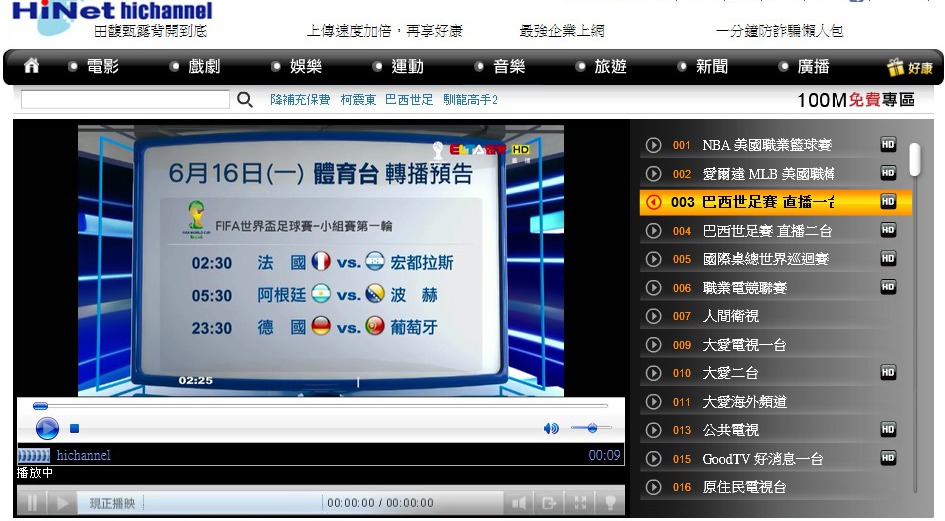Click the channel list scrollbar thumb
The image size is (945, 521).
coord(915,159)
